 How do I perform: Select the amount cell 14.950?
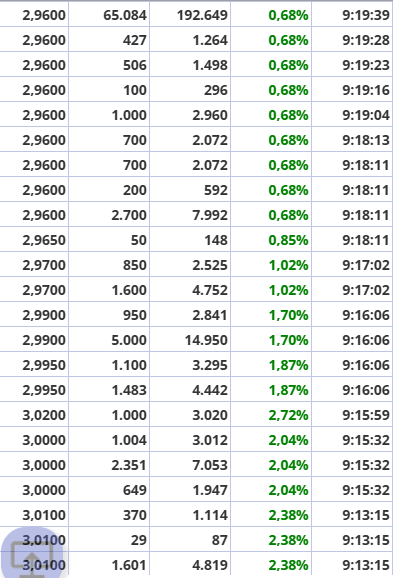tap(190, 340)
